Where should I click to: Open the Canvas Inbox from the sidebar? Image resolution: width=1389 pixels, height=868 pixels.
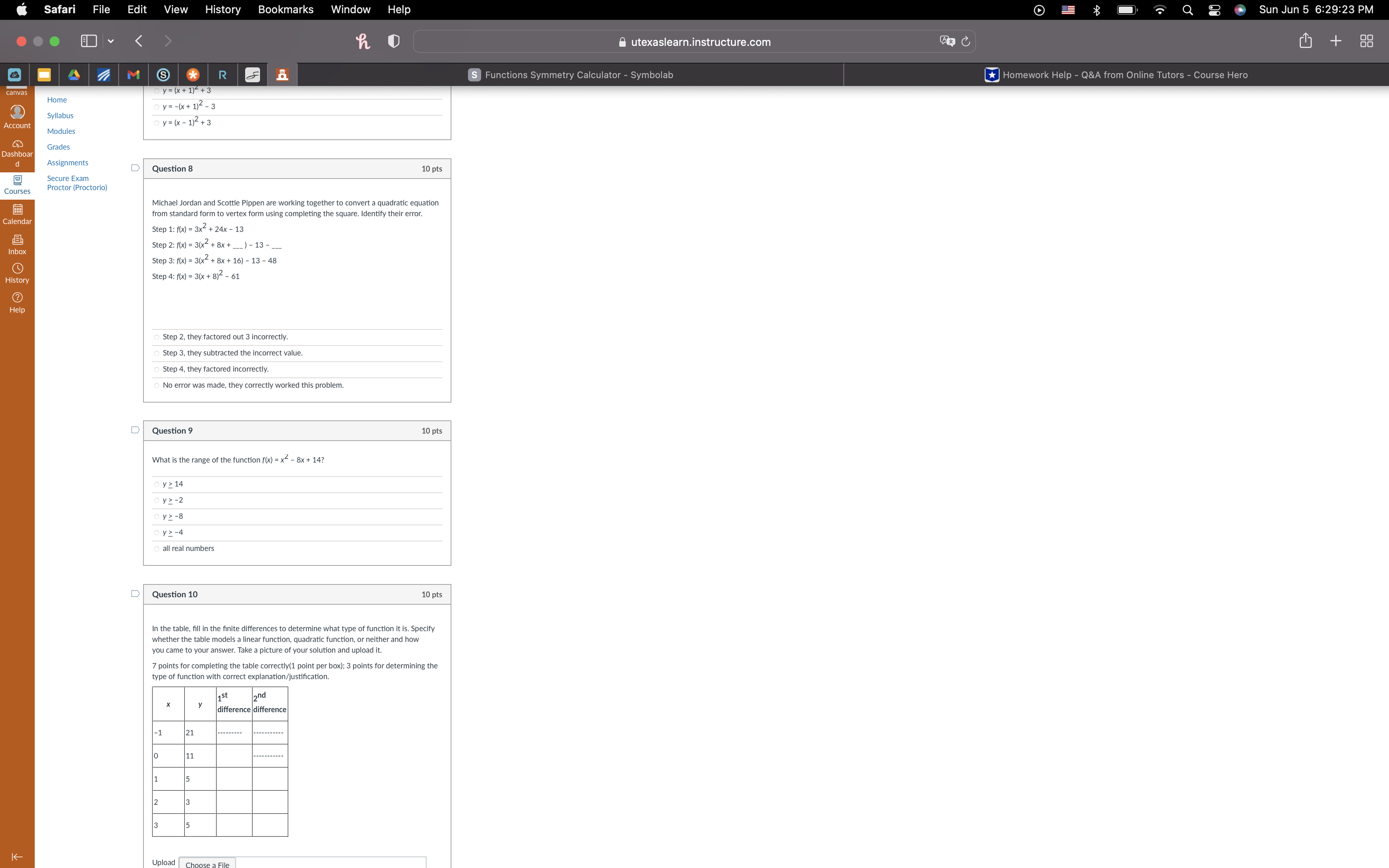(17, 244)
